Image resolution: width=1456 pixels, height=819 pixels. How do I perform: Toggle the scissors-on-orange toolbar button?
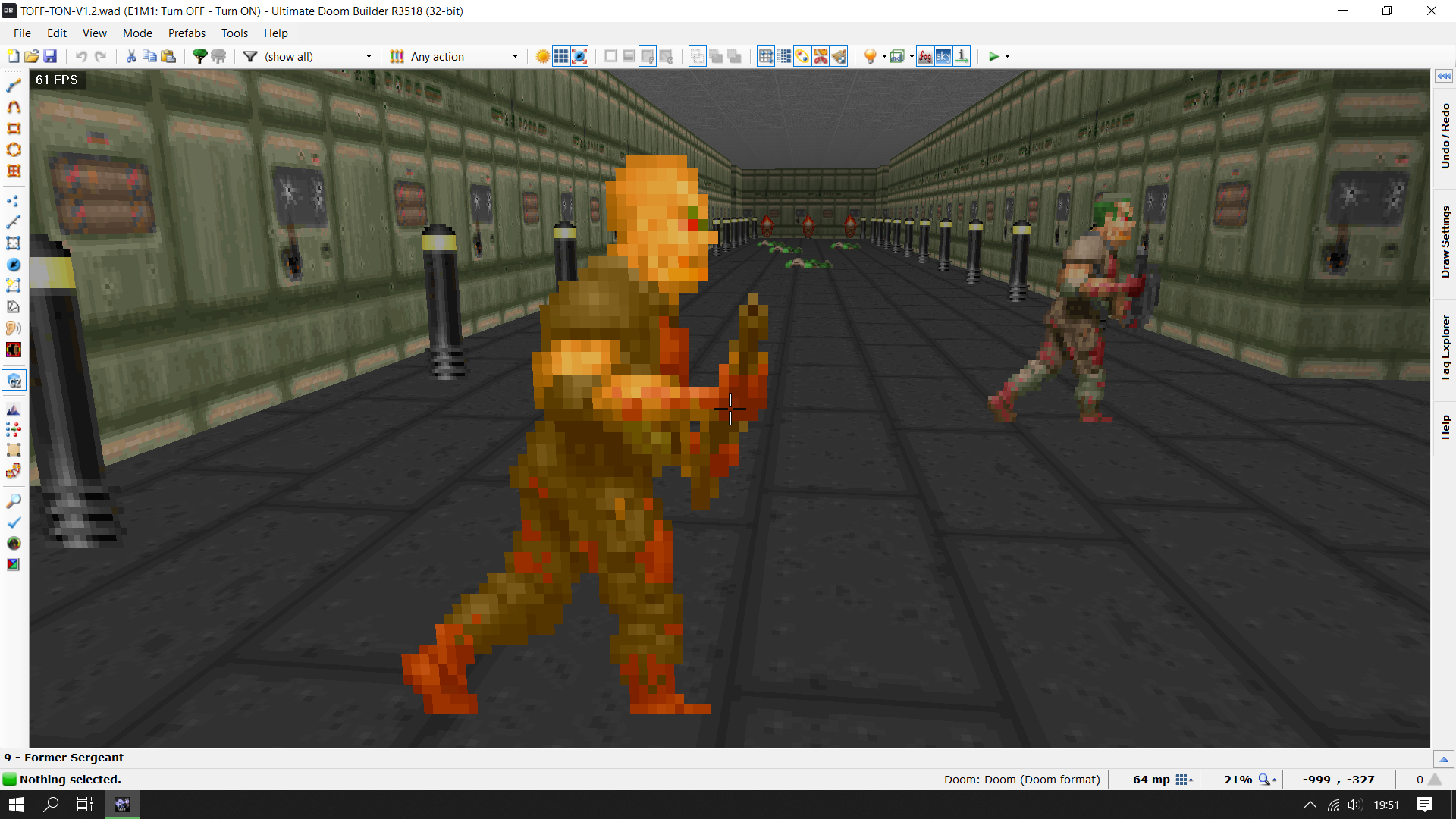(821, 56)
